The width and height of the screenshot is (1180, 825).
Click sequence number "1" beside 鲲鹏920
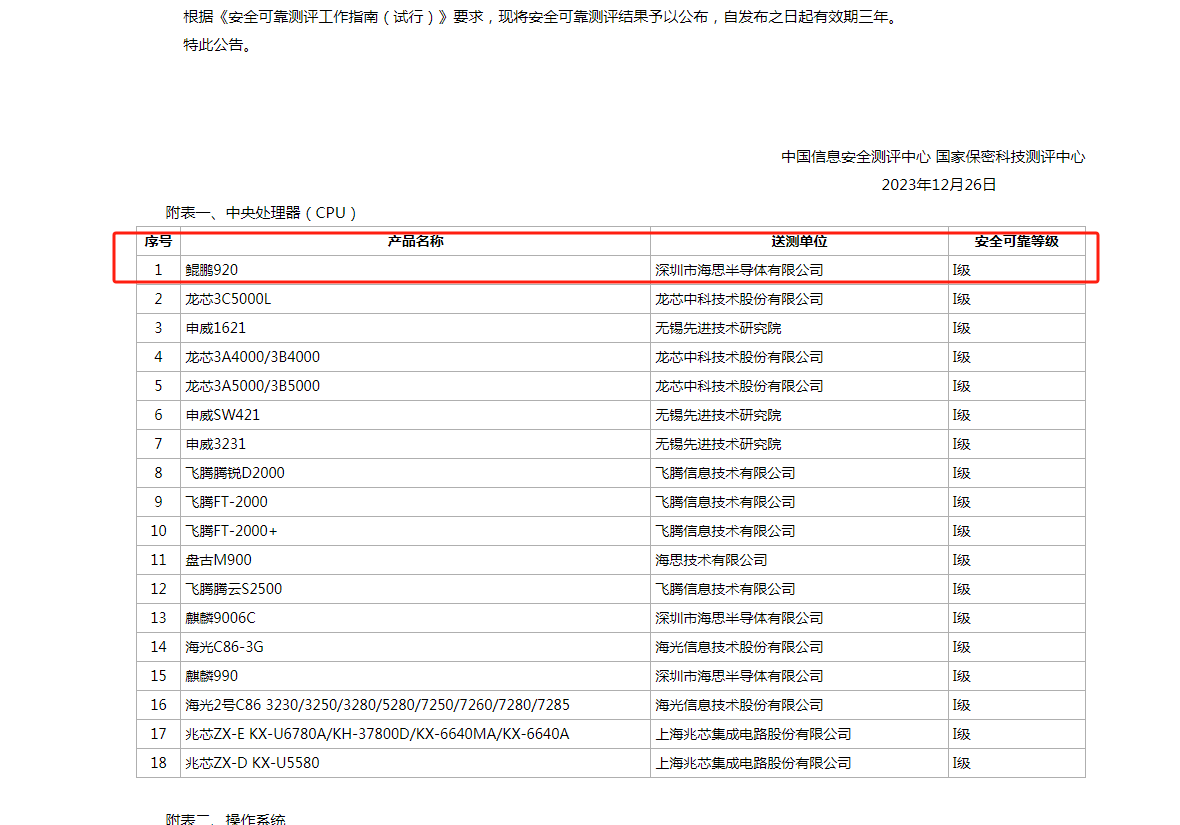click(158, 270)
